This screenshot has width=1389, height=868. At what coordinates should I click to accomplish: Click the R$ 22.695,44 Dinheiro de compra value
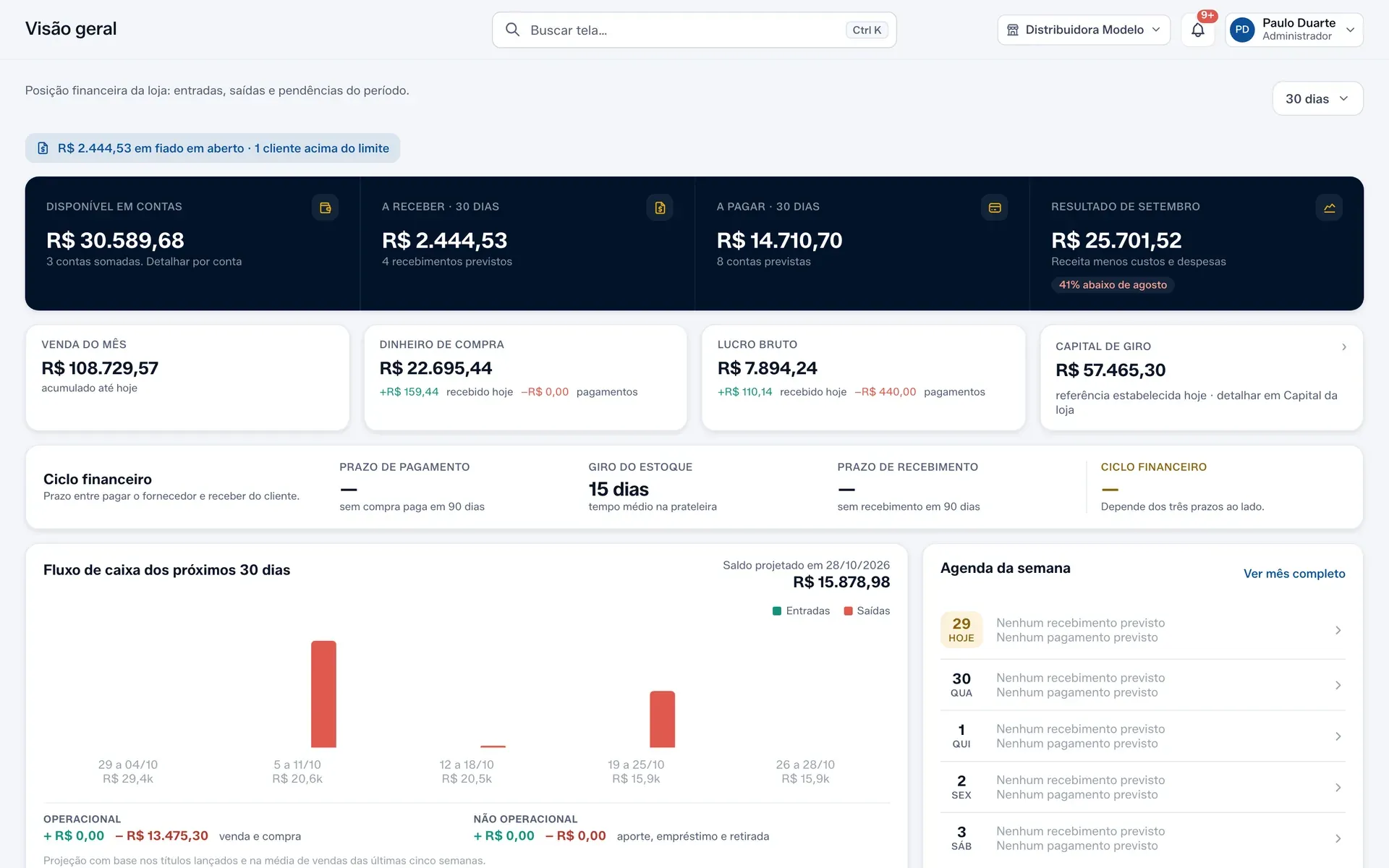(x=436, y=368)
